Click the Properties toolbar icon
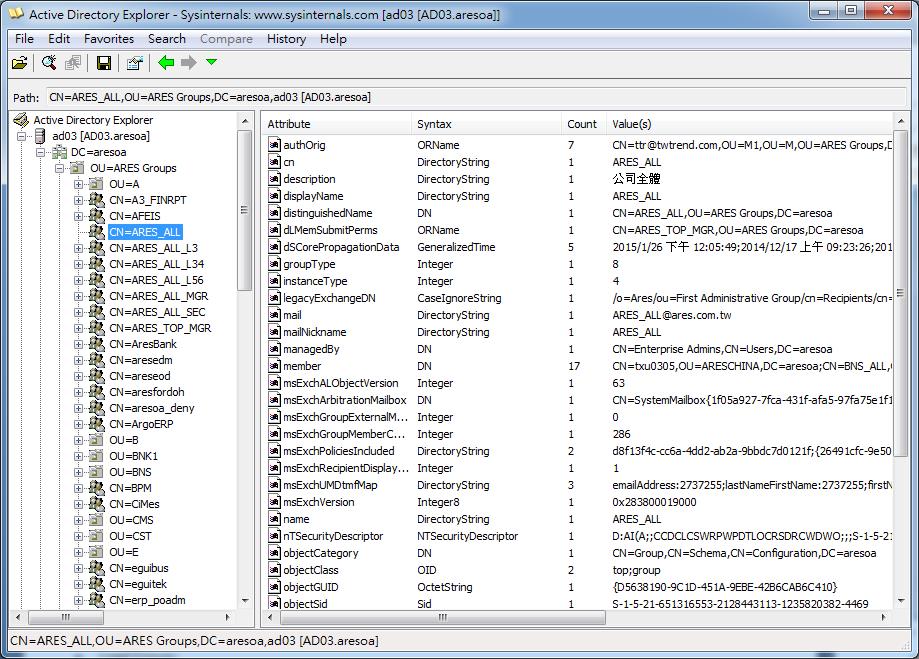 click(x=135, y=63)
